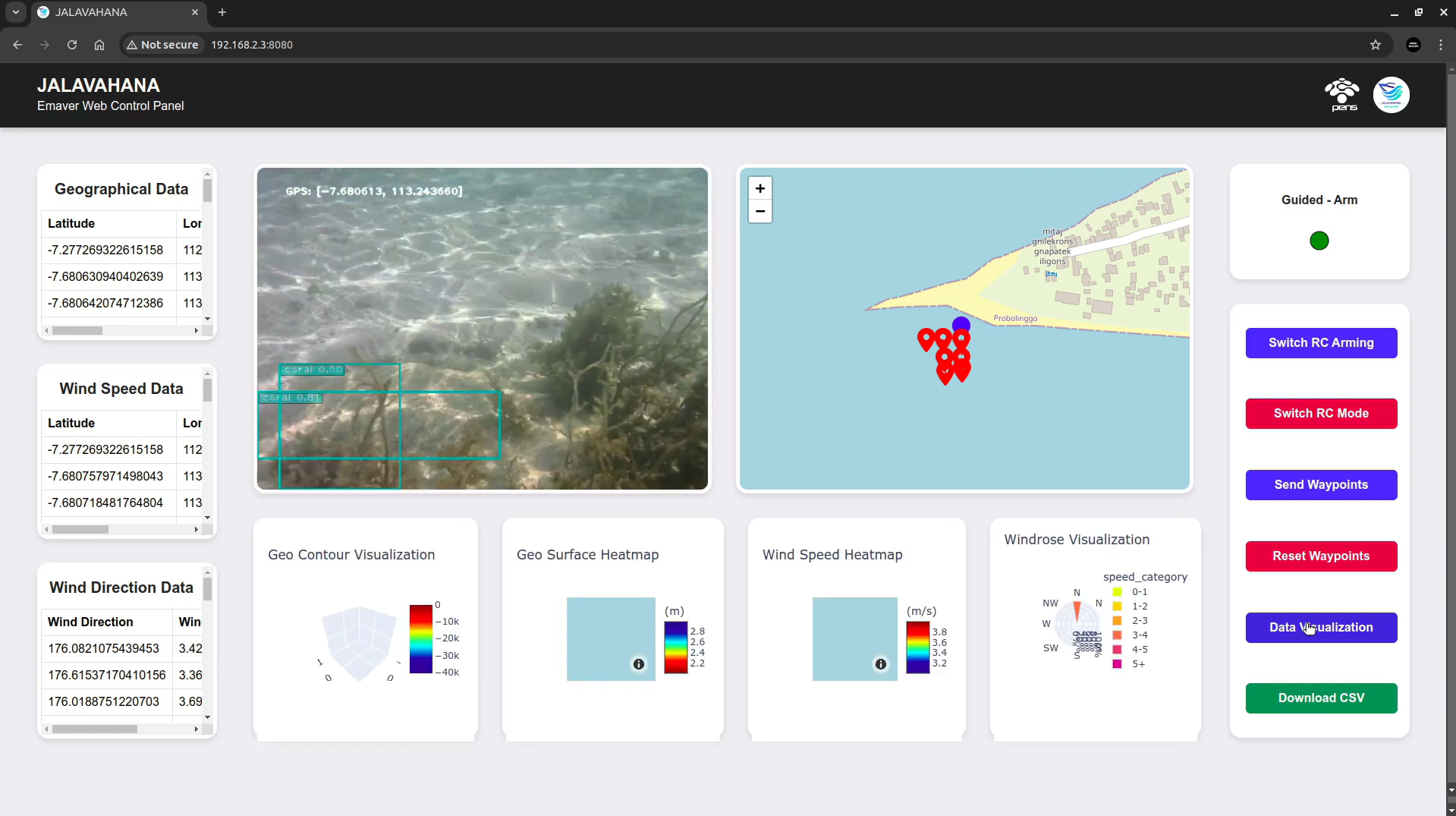Open a new browser tab
1456x816 pixels.
tap(222, 12)
